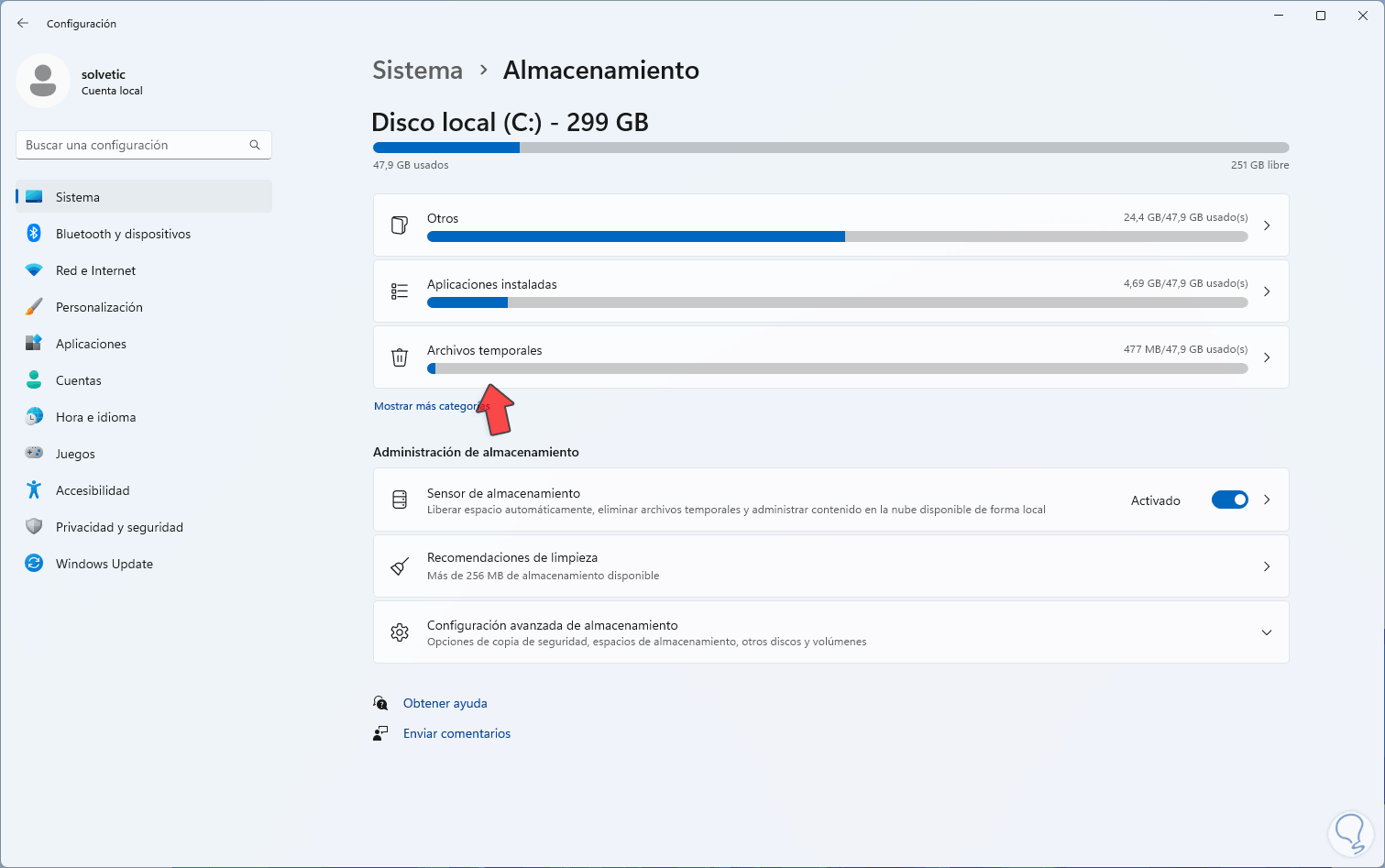The width and height of the screenshot is (1385, 868).
Task: Click the Red e Internet wifi icon
Action: (x=34, y=270)
